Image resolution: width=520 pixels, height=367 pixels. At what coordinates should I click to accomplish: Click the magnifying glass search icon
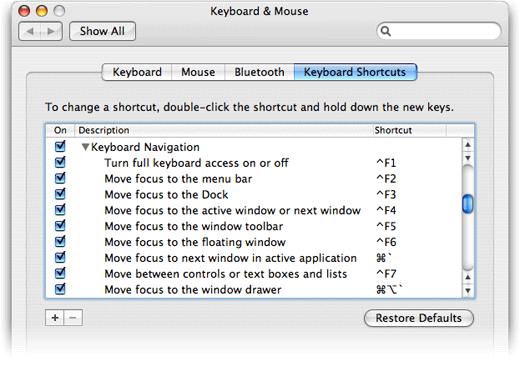coord(386,31)
